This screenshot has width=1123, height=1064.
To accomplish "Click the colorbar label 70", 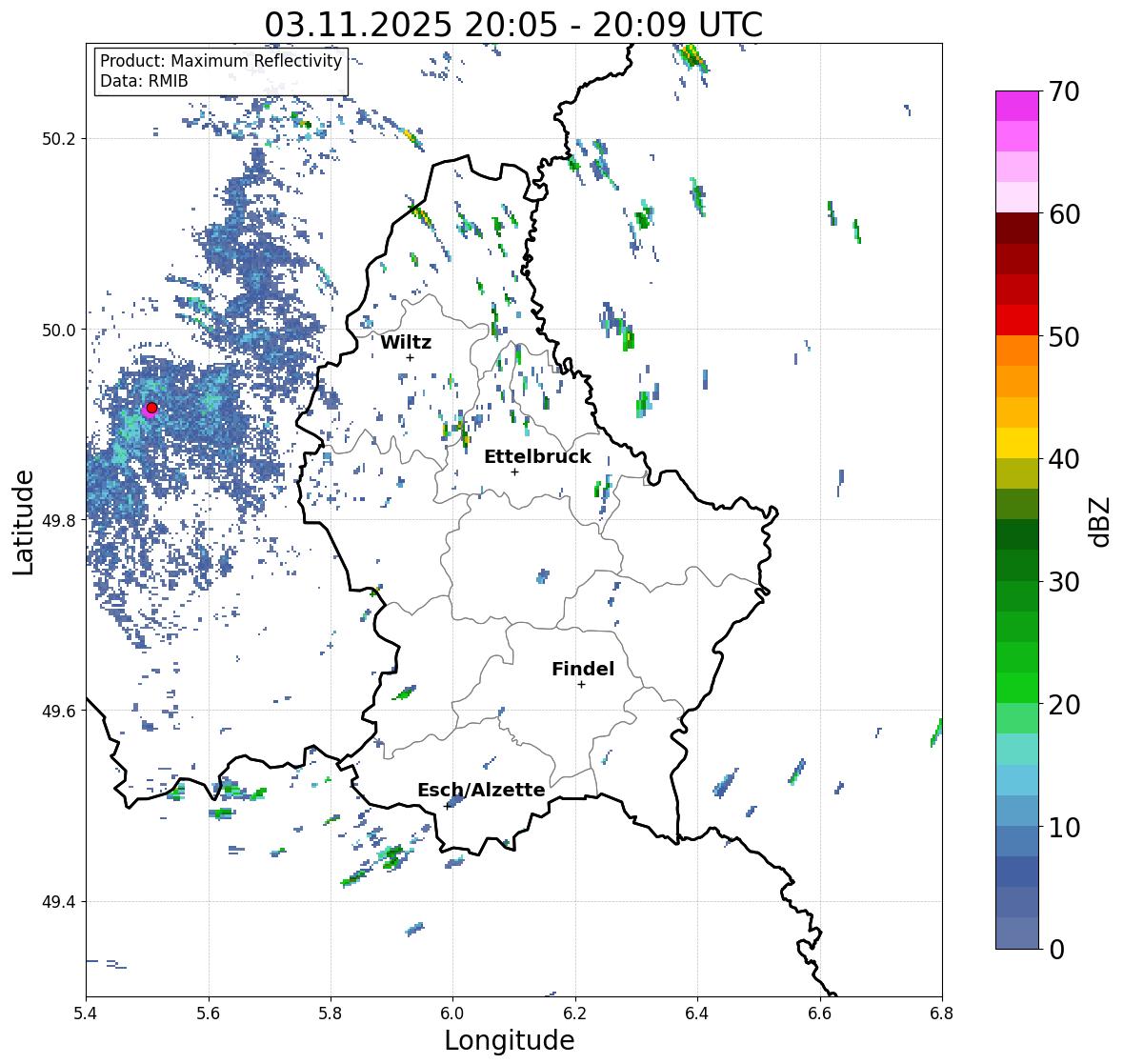I will [x=1064, y=91].
